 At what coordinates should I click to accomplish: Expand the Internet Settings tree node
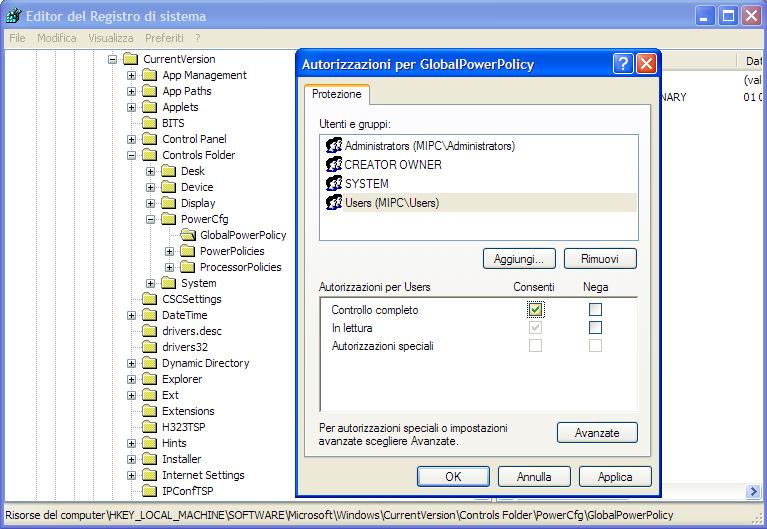[x=132, y=475]
